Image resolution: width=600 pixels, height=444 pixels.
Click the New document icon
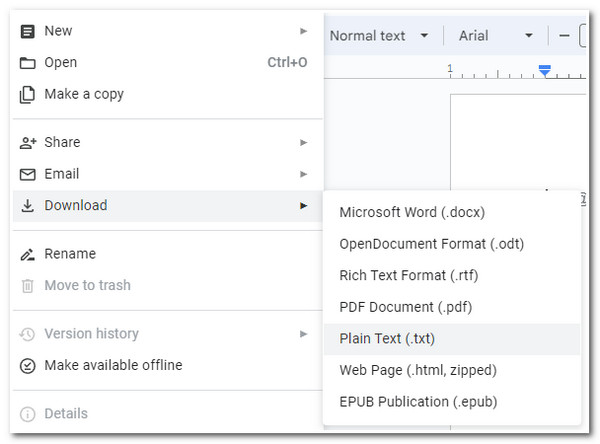click(27, 31)
